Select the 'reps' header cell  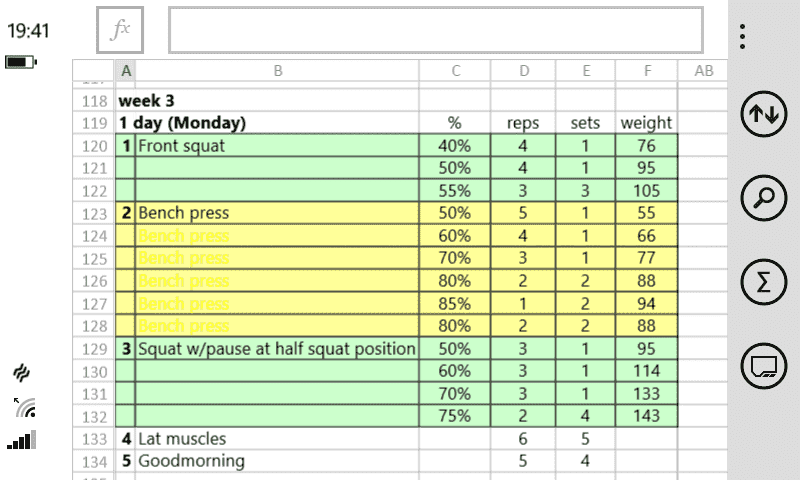523,123
